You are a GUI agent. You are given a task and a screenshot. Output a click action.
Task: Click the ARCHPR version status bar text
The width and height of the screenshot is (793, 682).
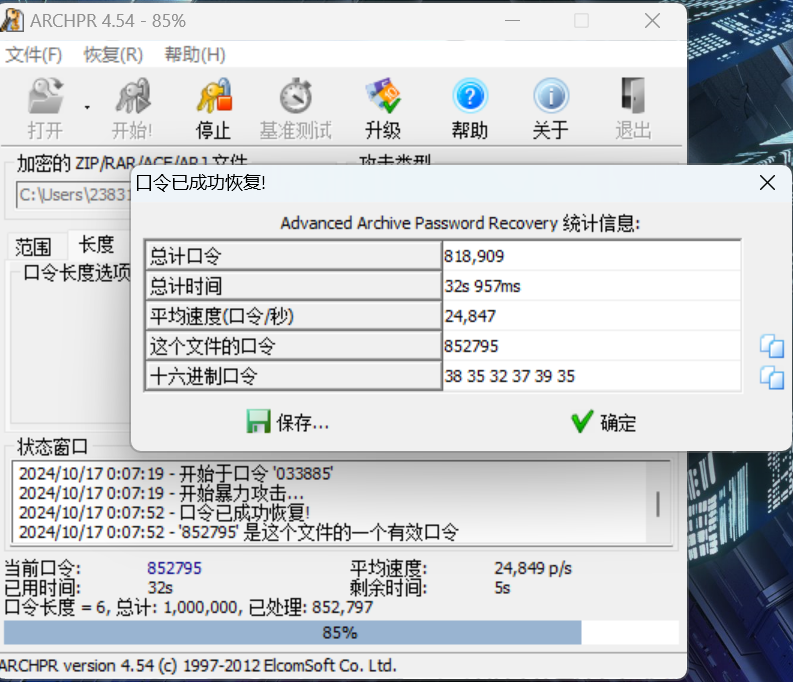pyautogui.click(x=198, y=665)
